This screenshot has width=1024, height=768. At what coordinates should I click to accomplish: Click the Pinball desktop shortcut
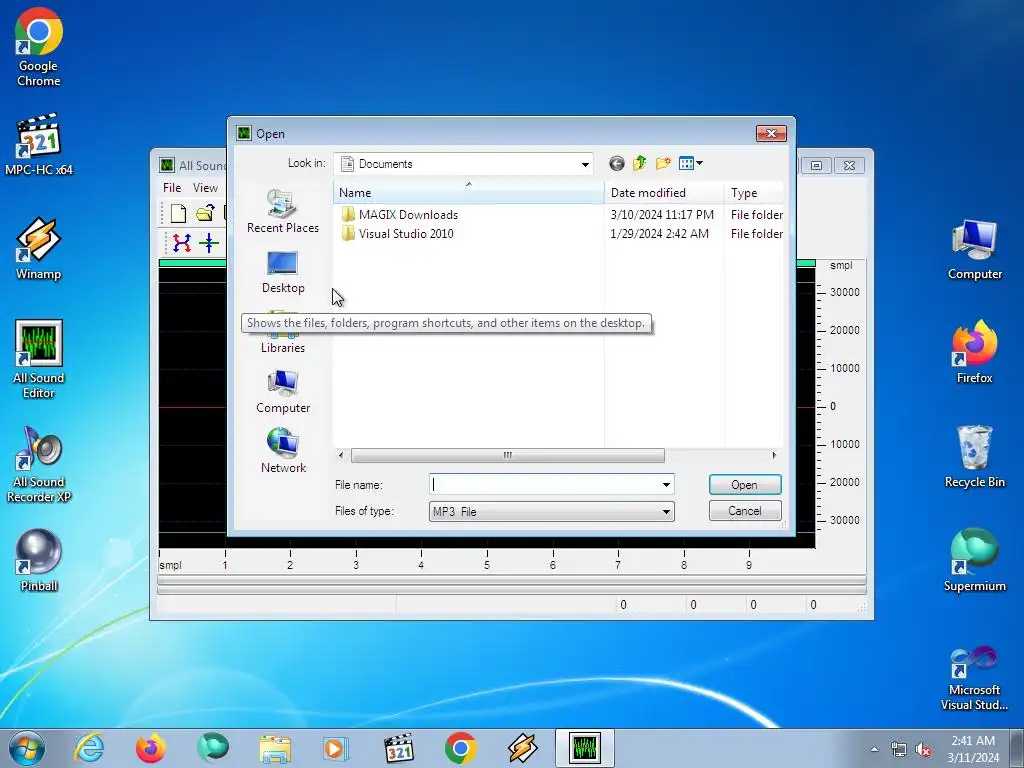coord(39,560)
